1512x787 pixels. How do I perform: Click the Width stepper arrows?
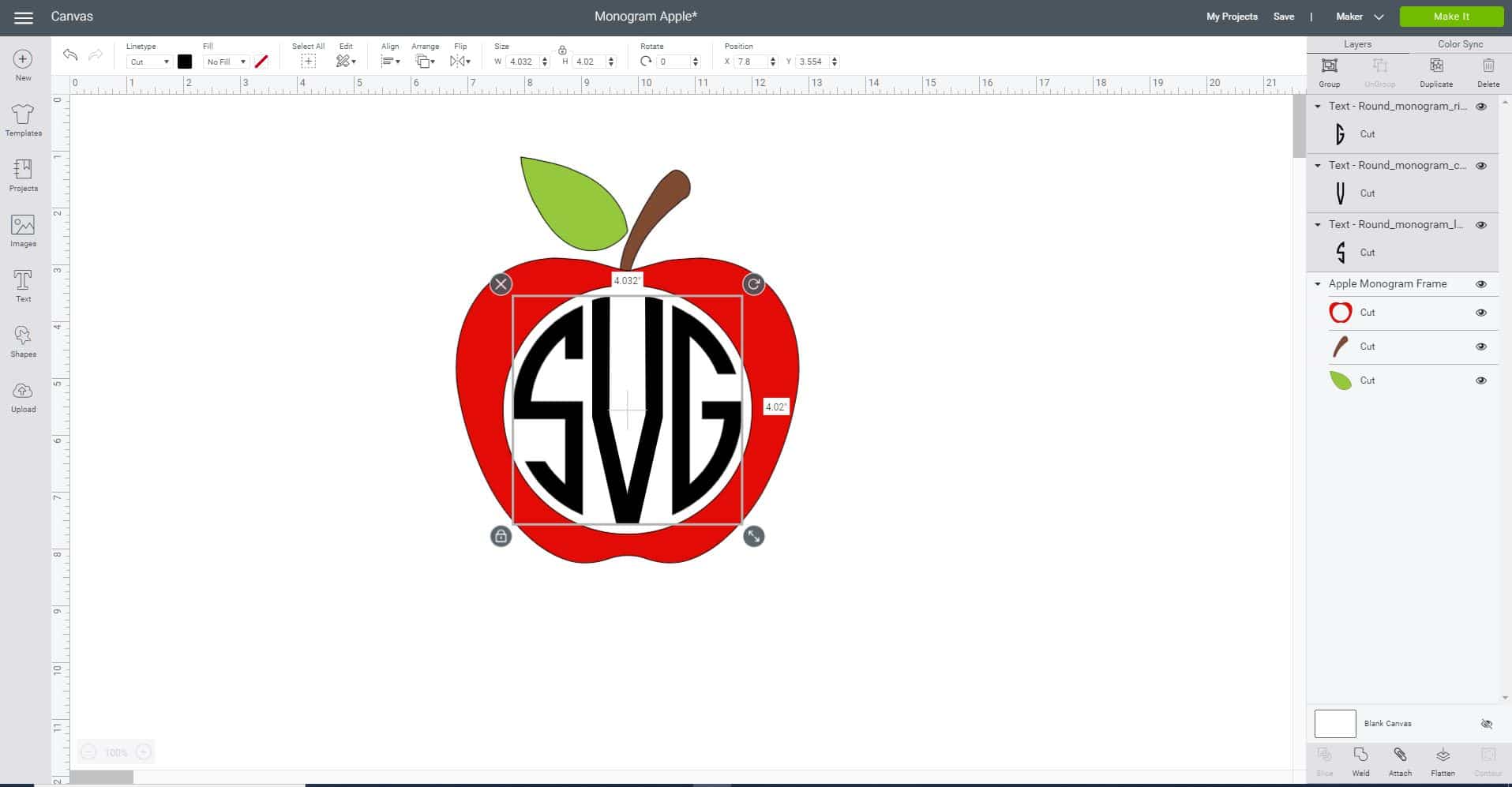click(545, 62)
